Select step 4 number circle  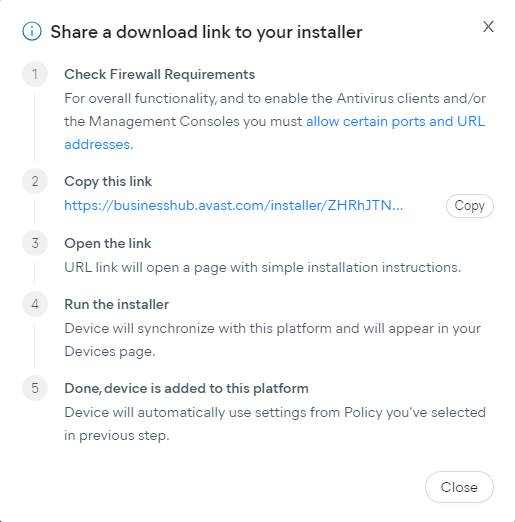[35, 304]
